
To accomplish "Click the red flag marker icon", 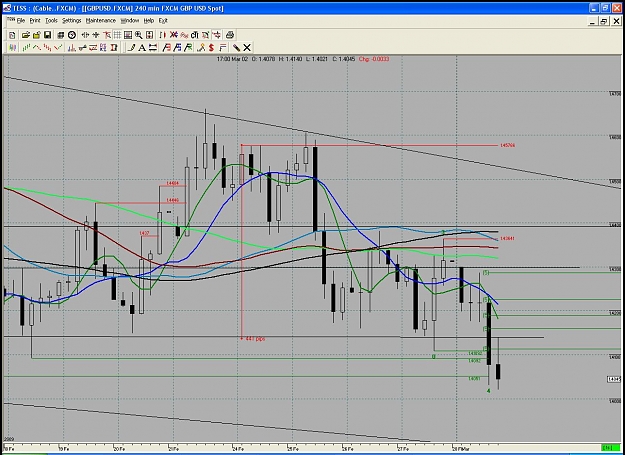I will click(167, 48).
